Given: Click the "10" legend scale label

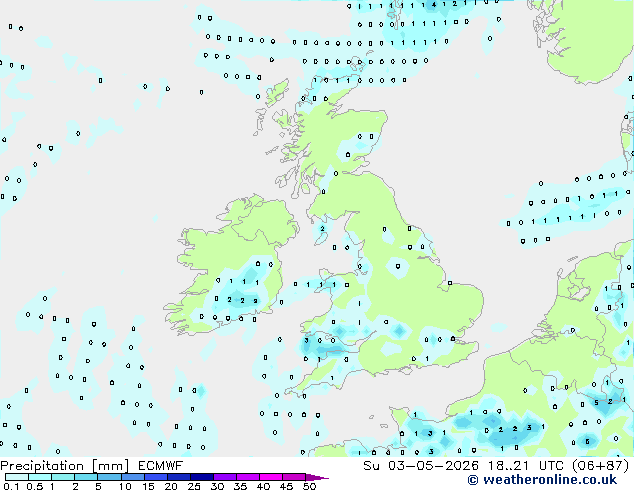Looking at the screenshot, I should click(x=125, y=486).
